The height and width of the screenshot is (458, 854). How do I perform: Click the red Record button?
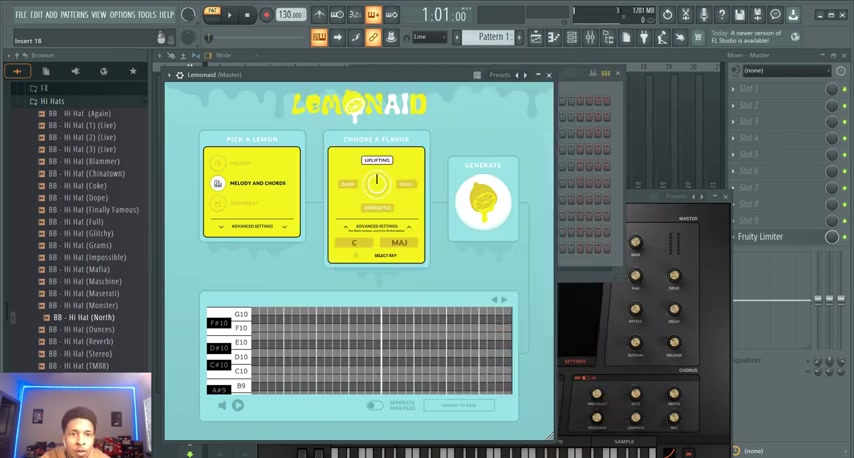click(x=266, y=15)
